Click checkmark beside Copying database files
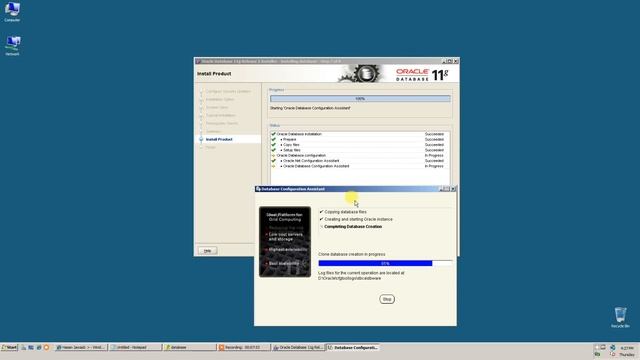This screenshot has width=640, height=360. 321,212
